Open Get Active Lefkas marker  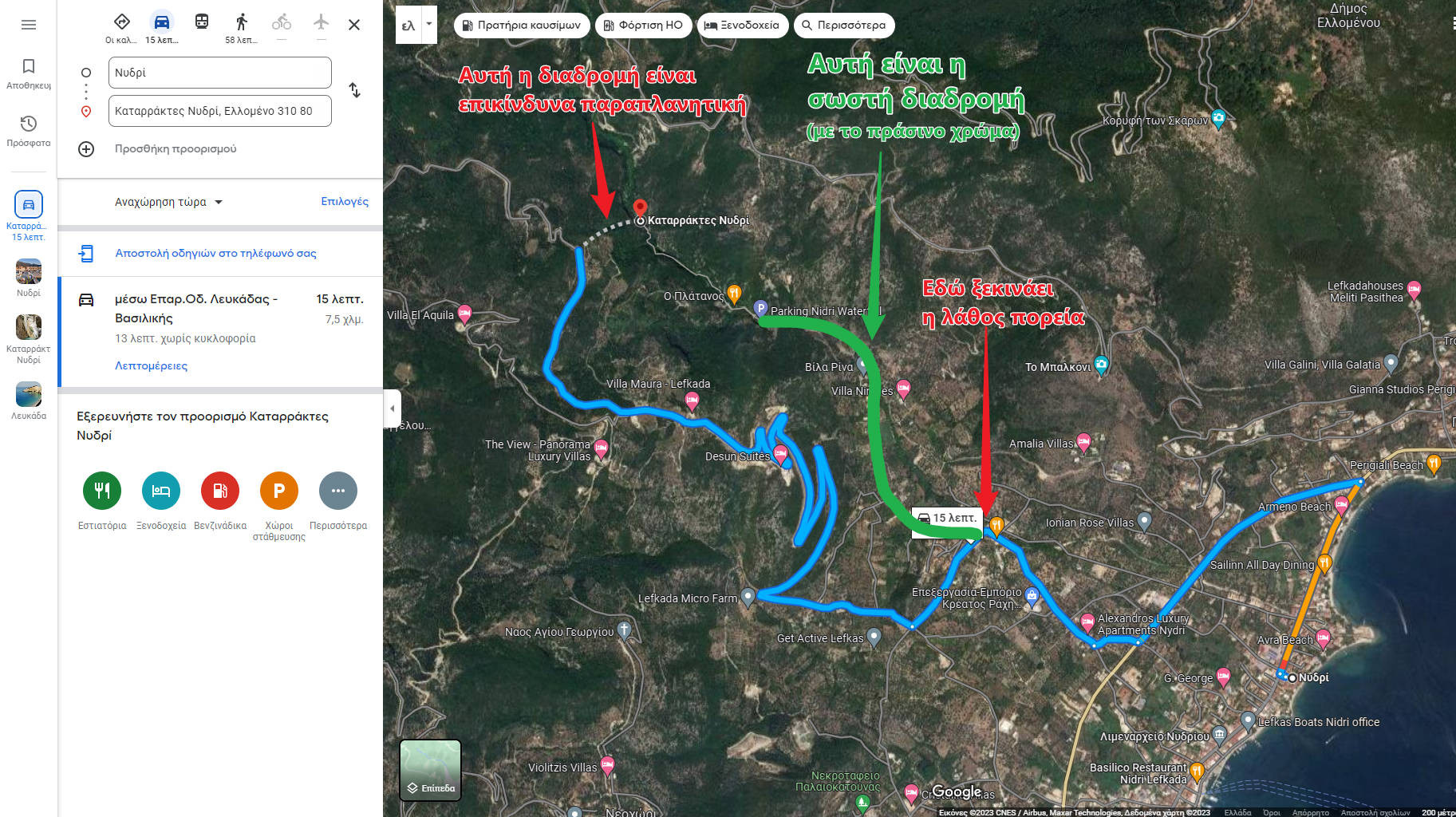point(874,637)
